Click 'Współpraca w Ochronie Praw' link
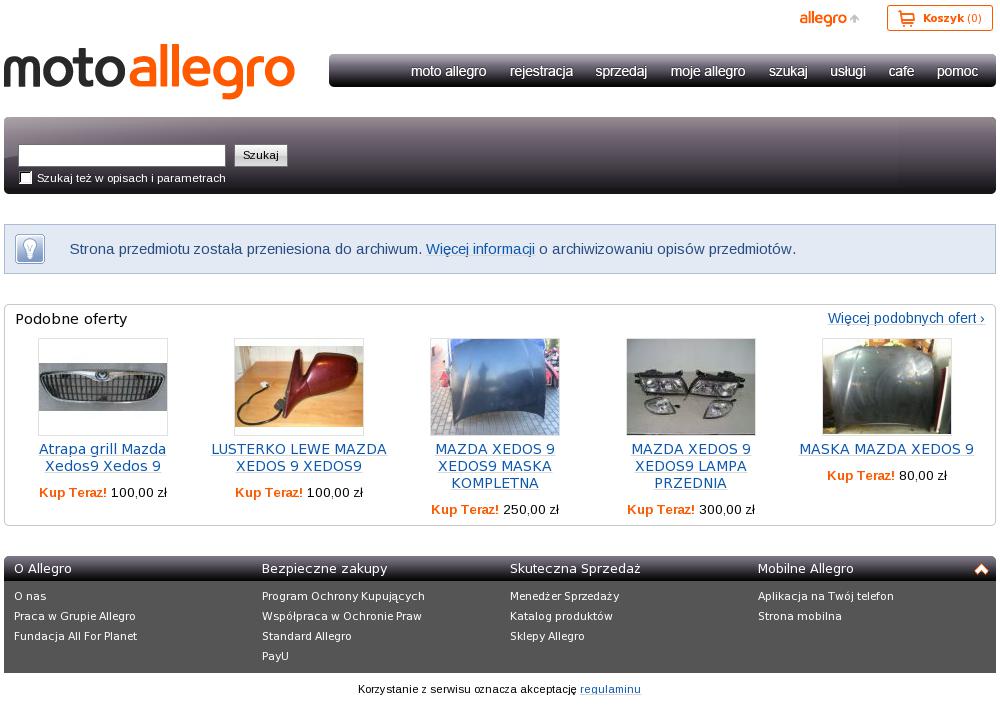 coord(342,616)
